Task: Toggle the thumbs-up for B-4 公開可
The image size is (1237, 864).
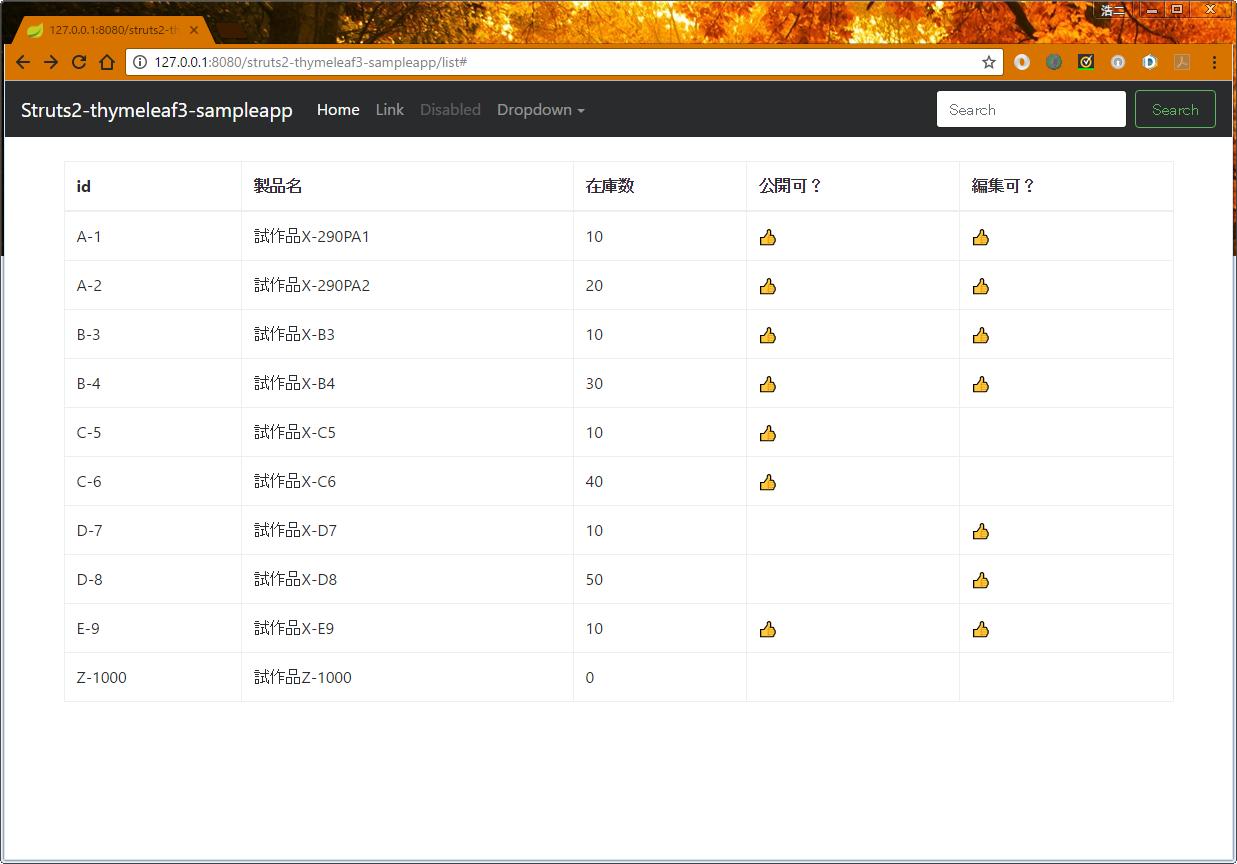Action: click(768, 384)
